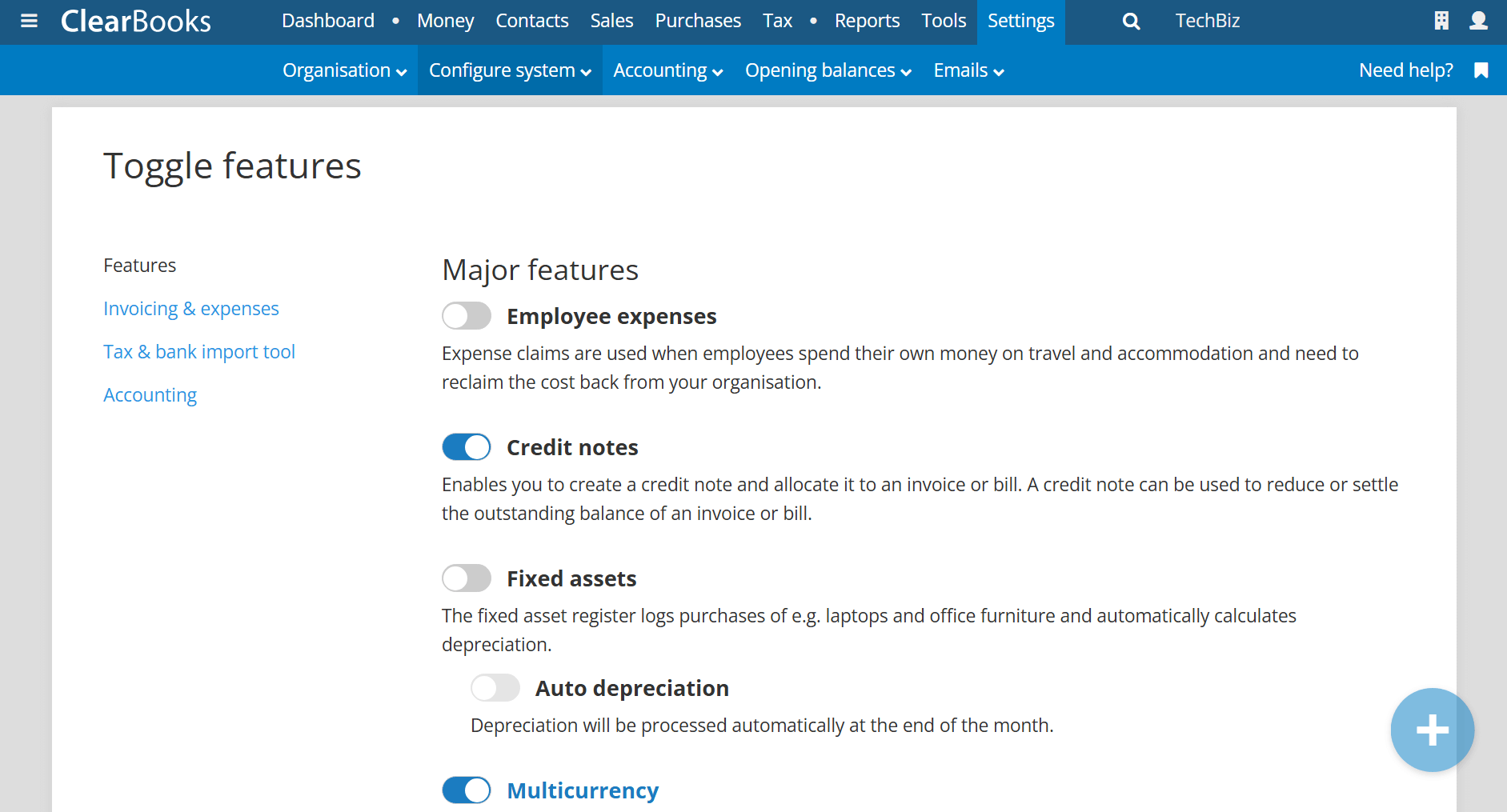
Task: Click the Employee expenses label
Action: pos(611,317)
